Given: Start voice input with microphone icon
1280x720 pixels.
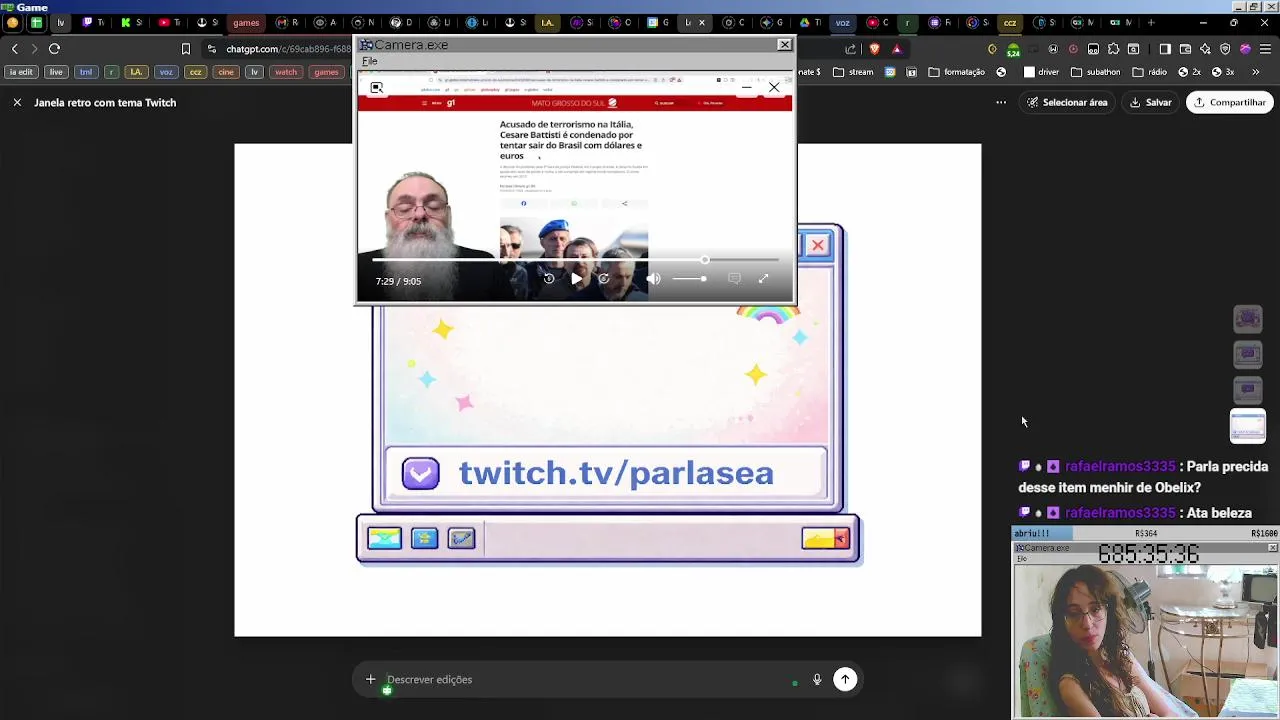Looking at the screenshot, I should [x=817, y=680].
